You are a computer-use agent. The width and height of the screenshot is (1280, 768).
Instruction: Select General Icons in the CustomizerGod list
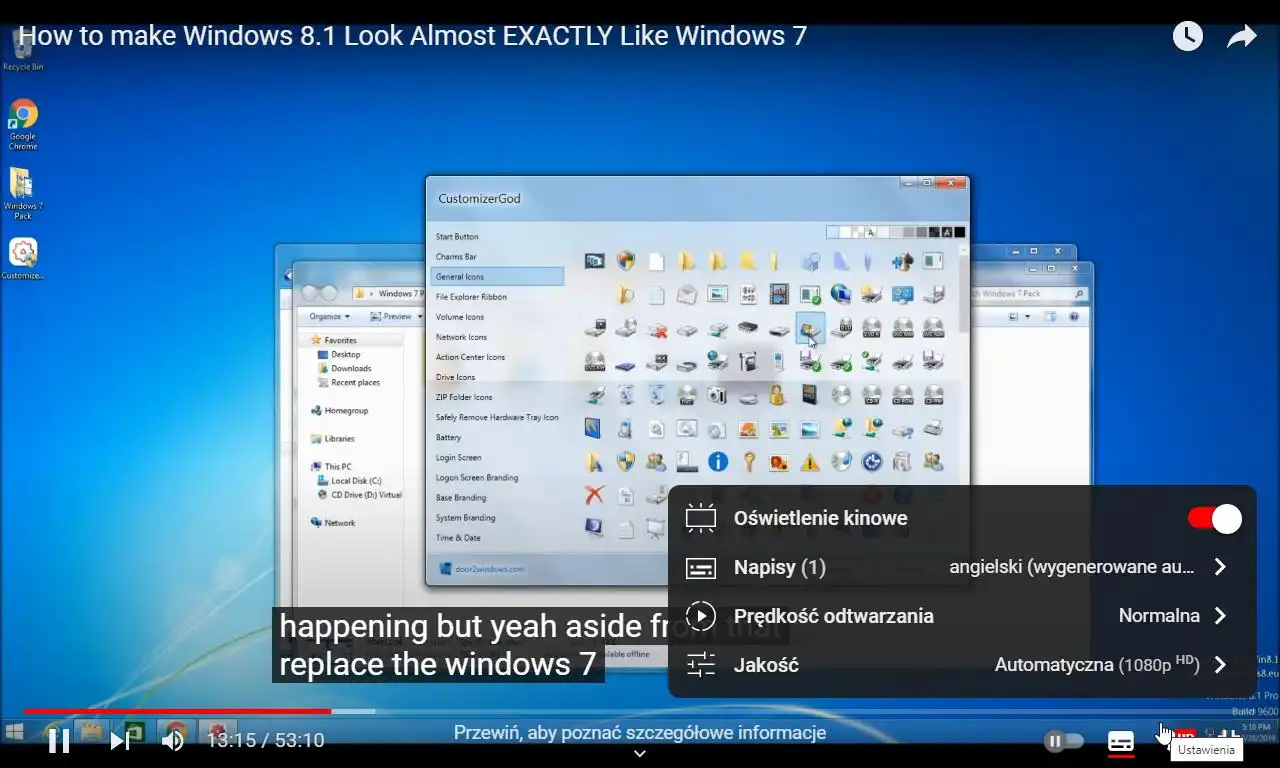pyautogui.click(x=497, y=277)
